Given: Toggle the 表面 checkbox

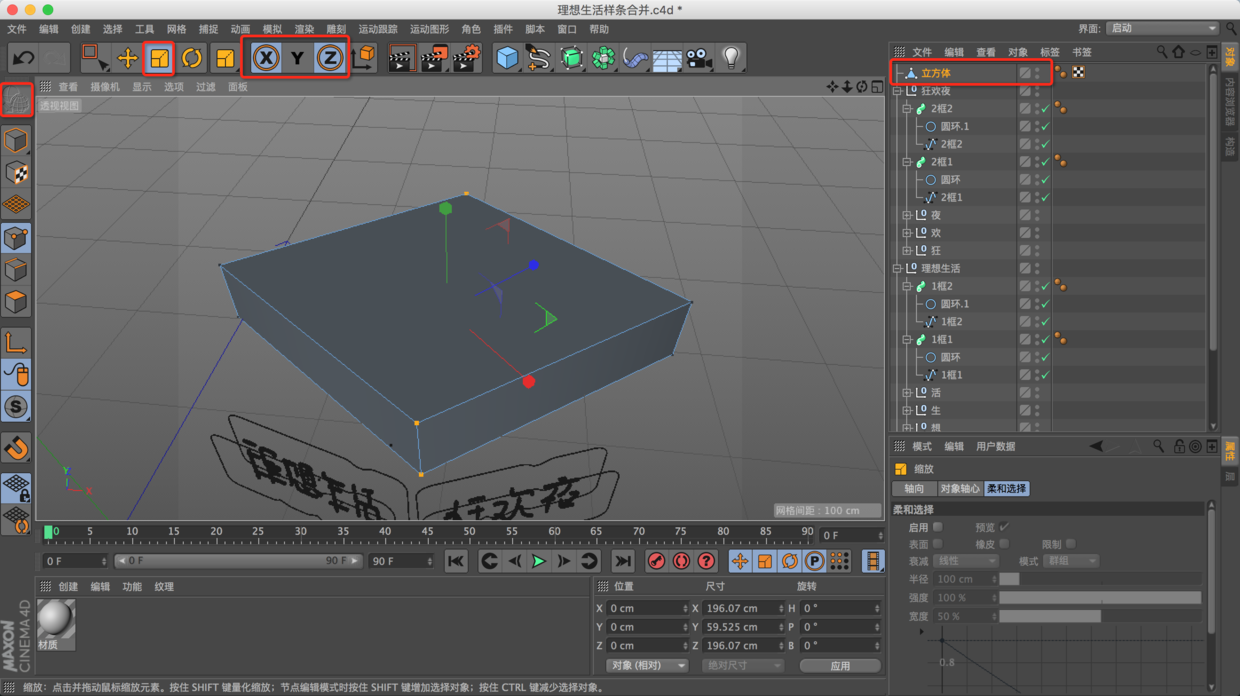Looking at the screenshot, I should click(x=937, y=544).
